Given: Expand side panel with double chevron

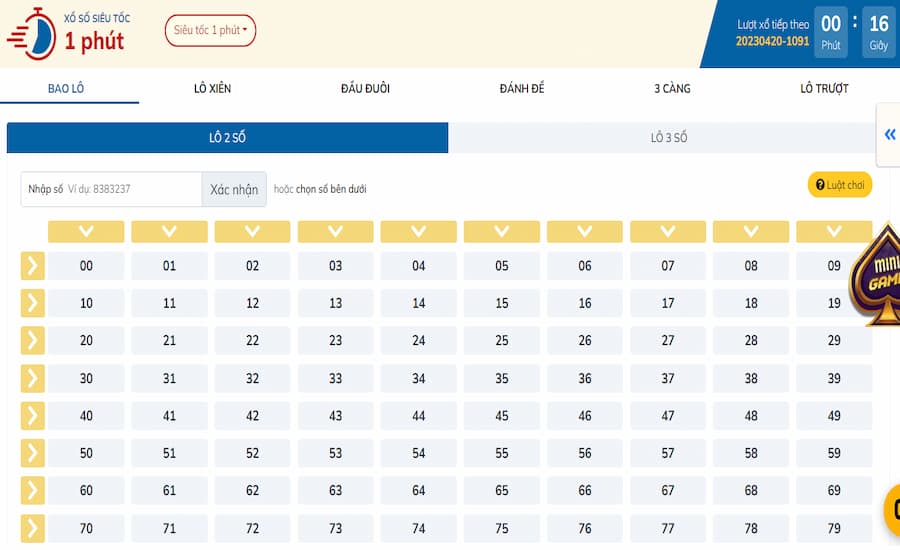Looking at the screenshot, I should (889, 135).
